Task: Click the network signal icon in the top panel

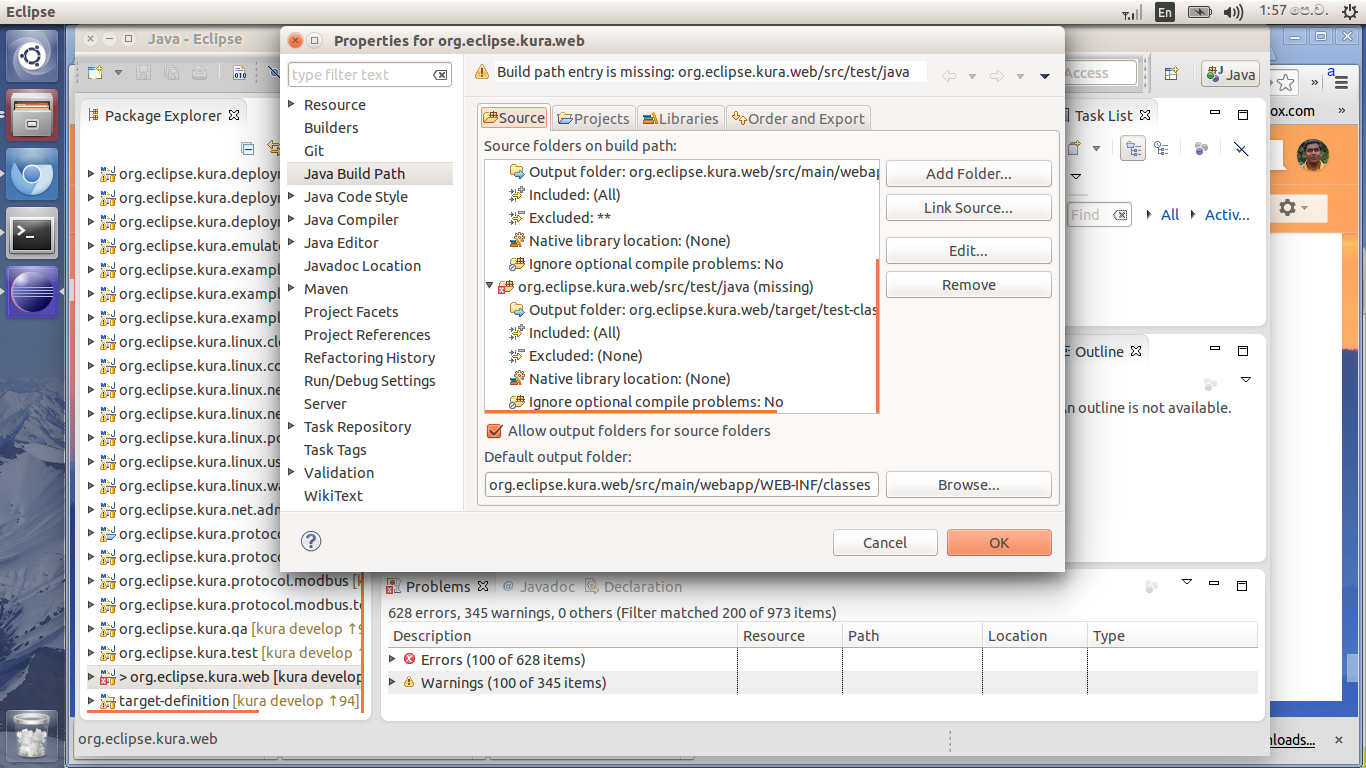Action: (x=1132, y=12)
